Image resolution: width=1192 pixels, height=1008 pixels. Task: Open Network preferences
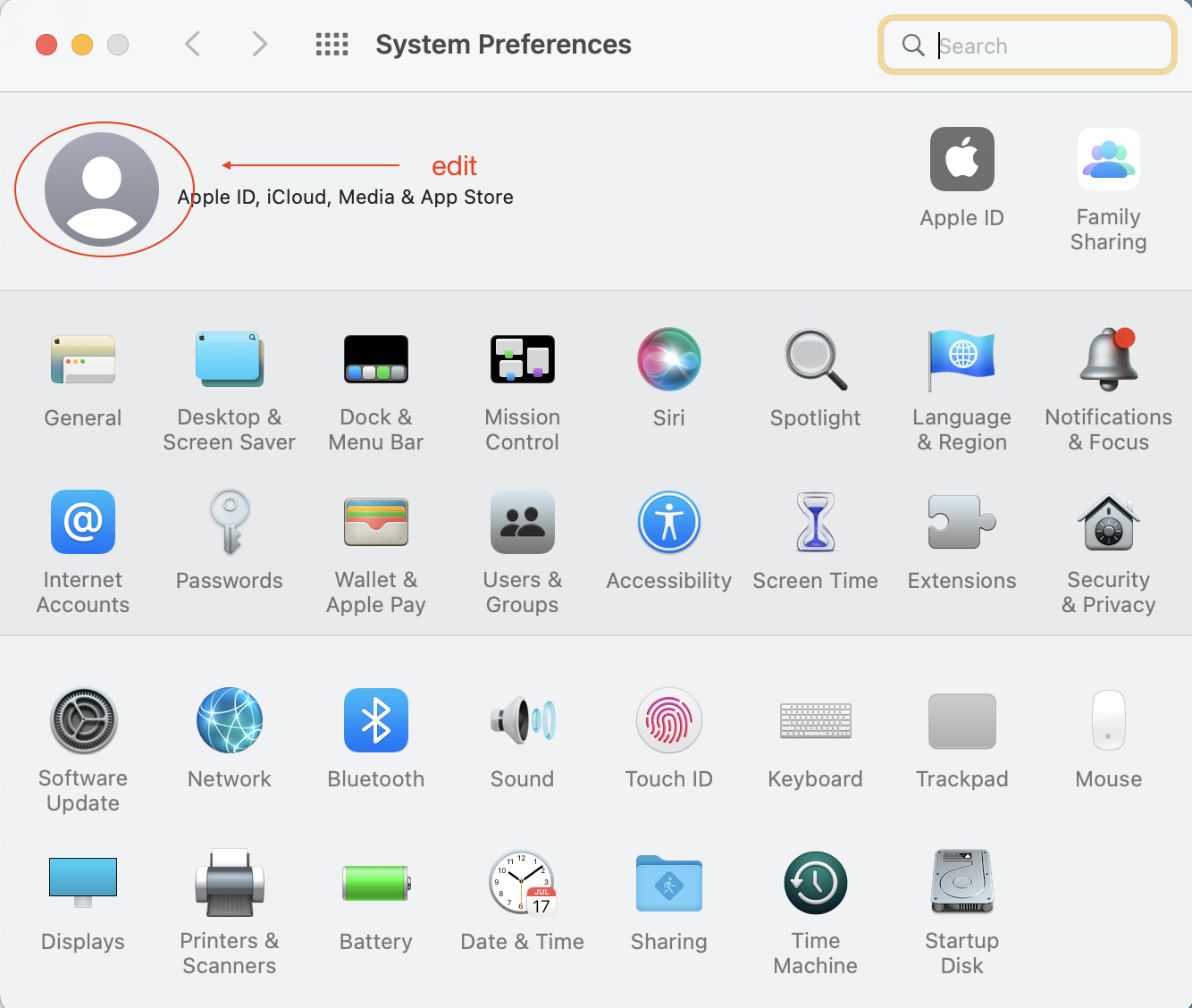coord(230,720)
